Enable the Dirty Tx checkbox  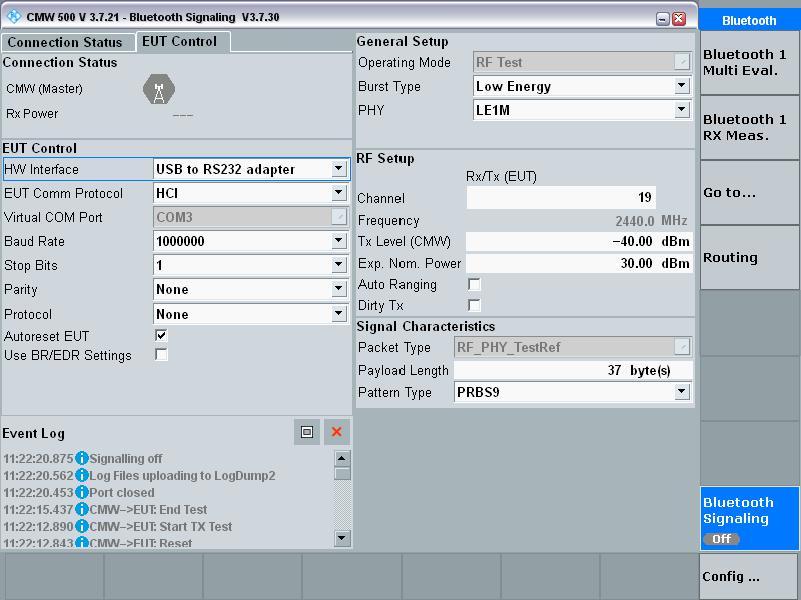[x=474, y=305]
